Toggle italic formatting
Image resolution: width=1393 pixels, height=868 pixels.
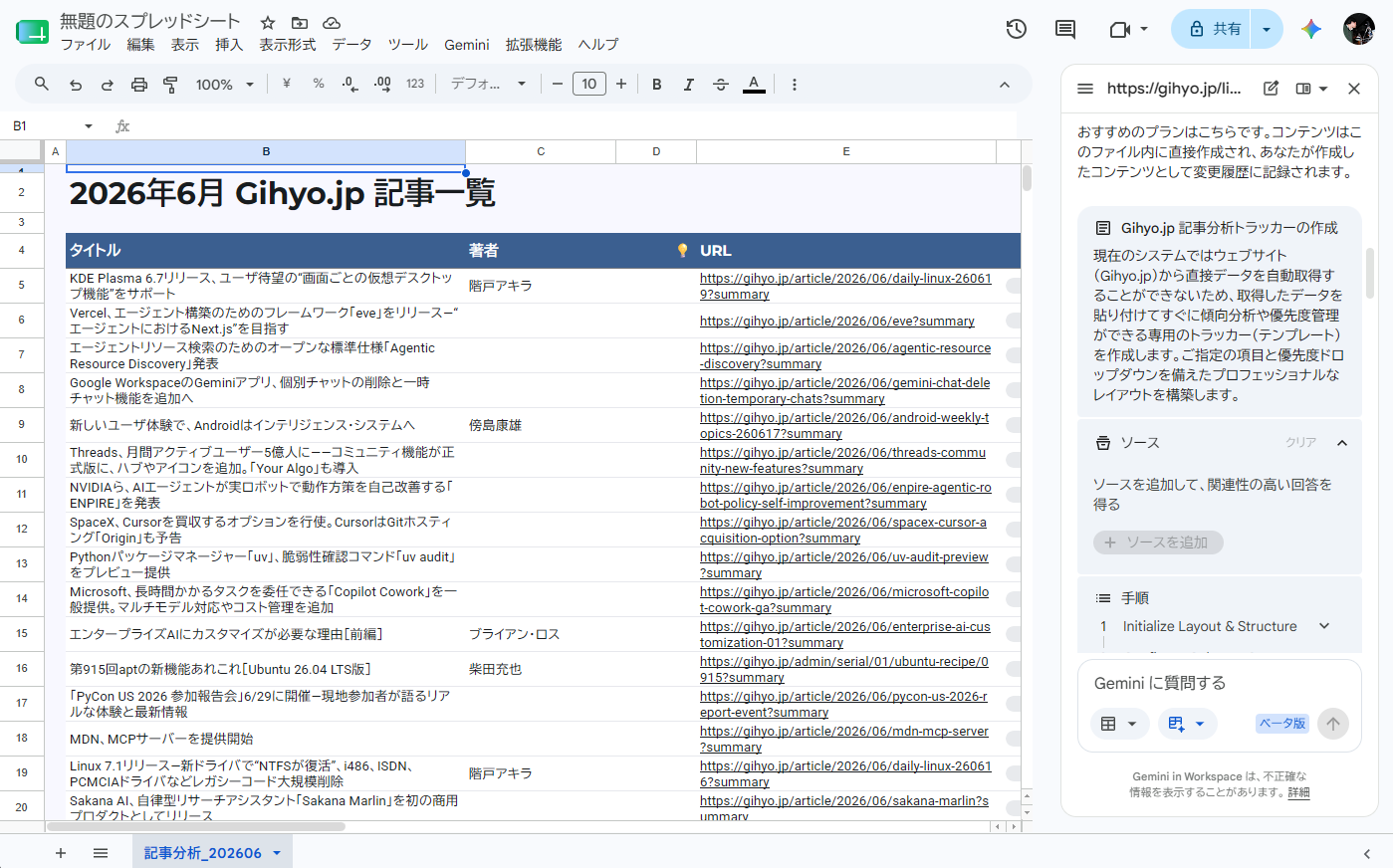[688, 85]
